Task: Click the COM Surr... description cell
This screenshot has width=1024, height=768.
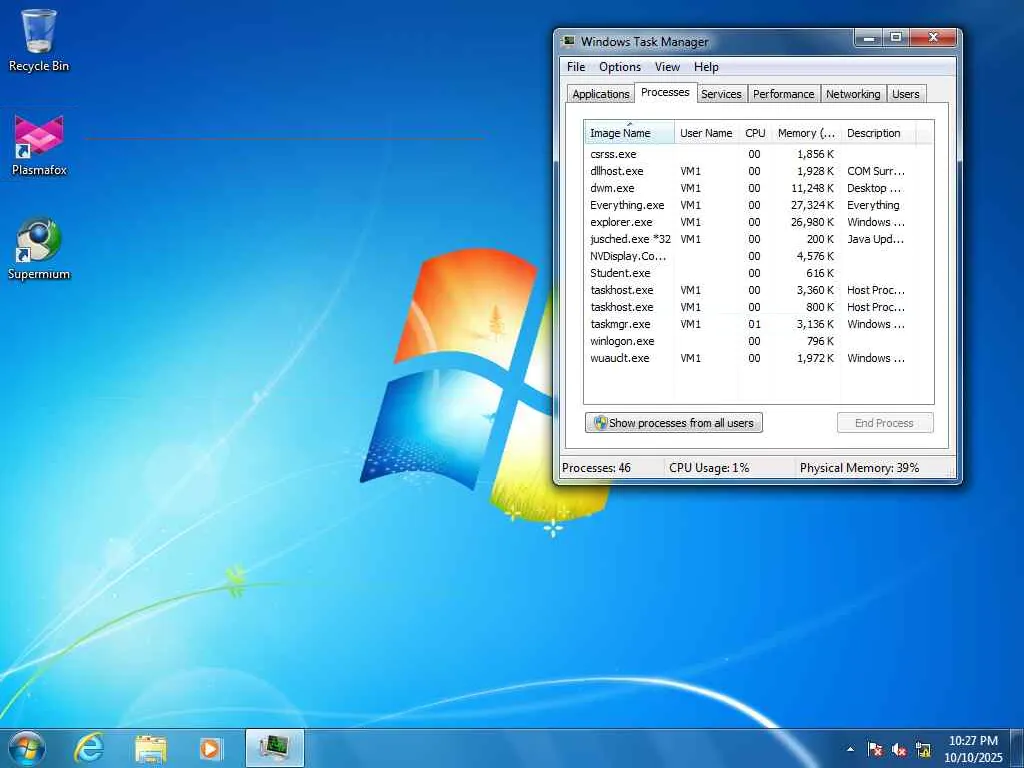Action: click(876, 171)
